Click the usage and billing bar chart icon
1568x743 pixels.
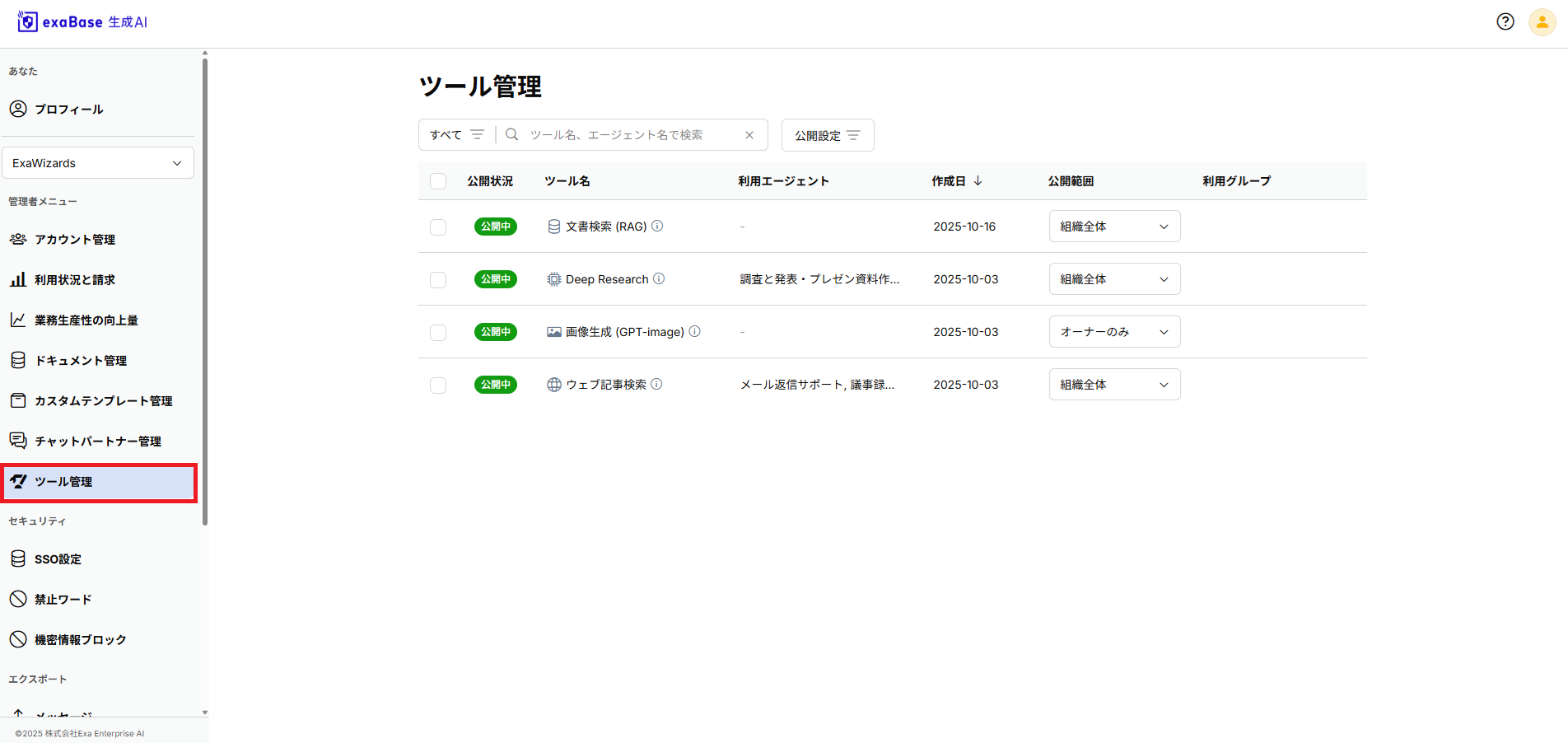point(18,279)
